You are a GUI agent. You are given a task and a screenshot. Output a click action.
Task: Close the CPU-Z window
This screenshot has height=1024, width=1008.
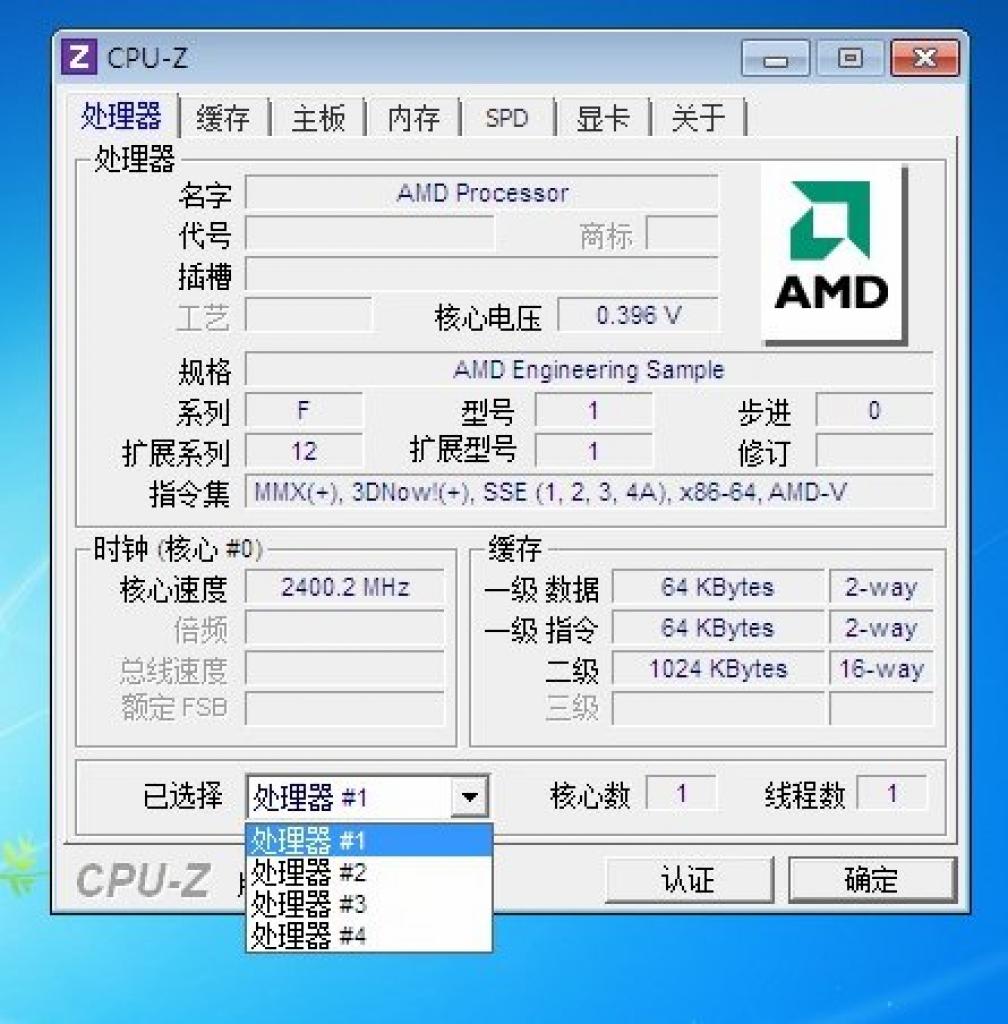coord(925,59)
